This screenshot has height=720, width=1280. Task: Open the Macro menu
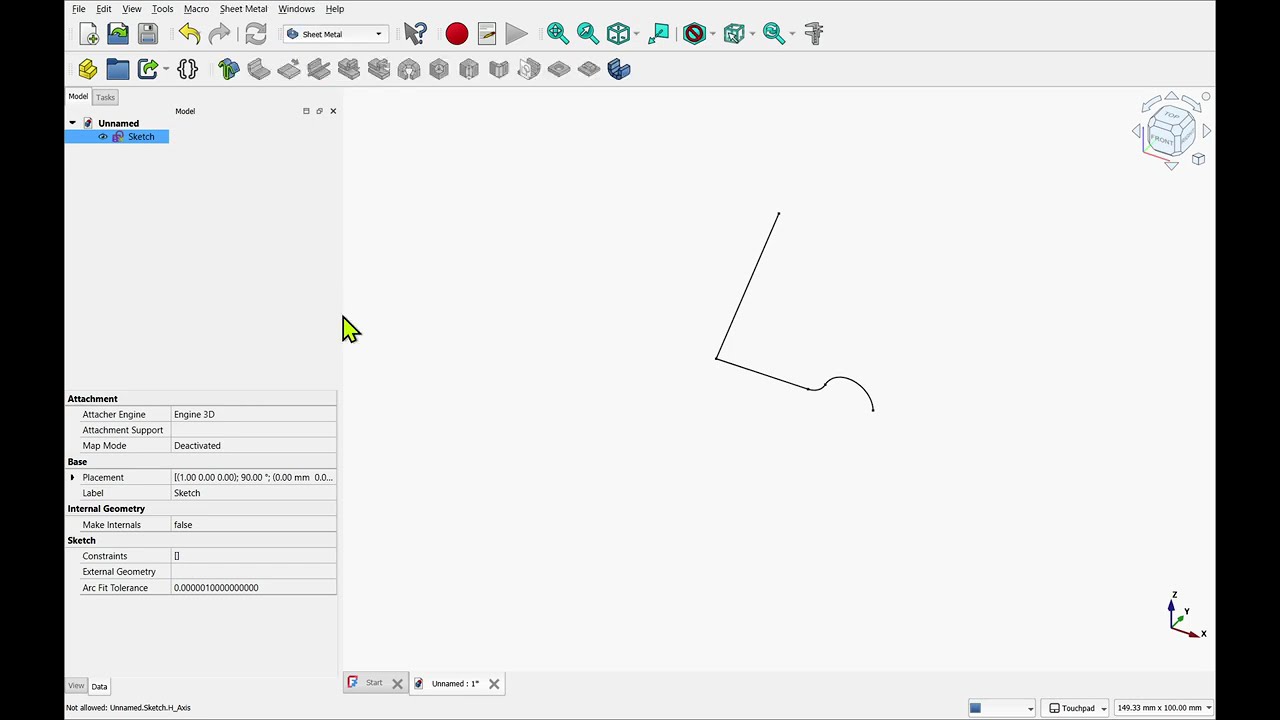196,9
